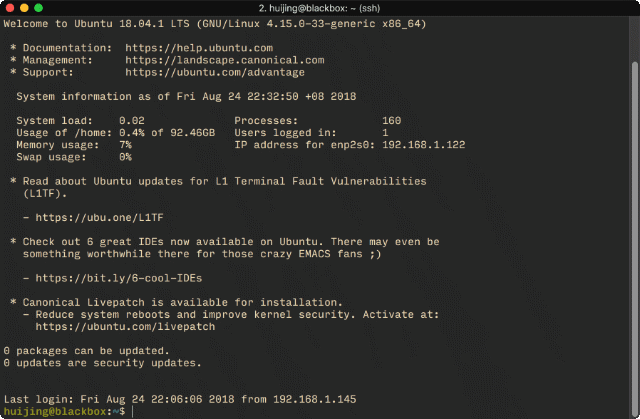Open the help.ubuntu.com documentation link
This screenshot has height=419, width=640.
[x=199, y=48]
